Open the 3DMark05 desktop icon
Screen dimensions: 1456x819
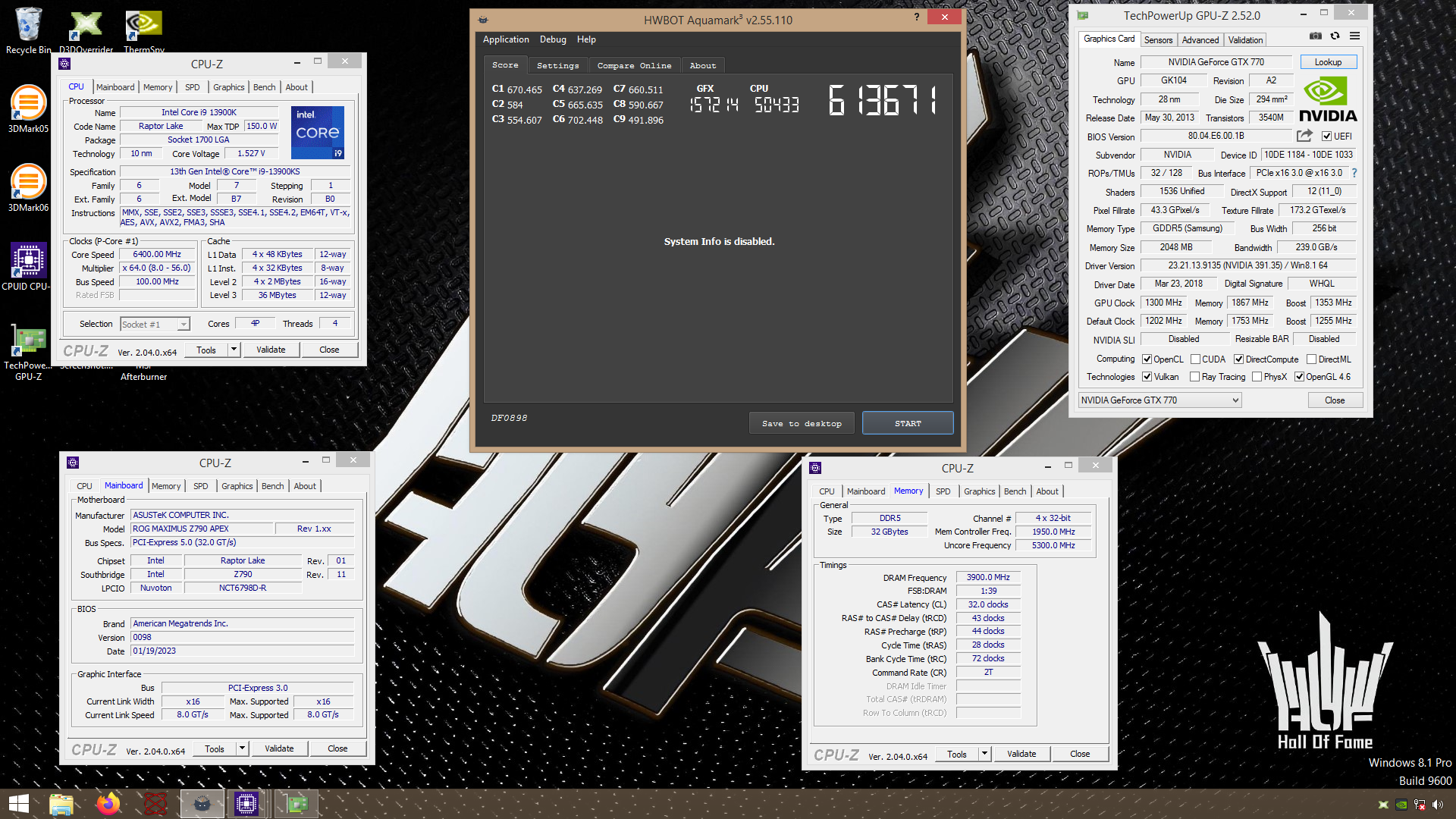(x=29, y=109)
